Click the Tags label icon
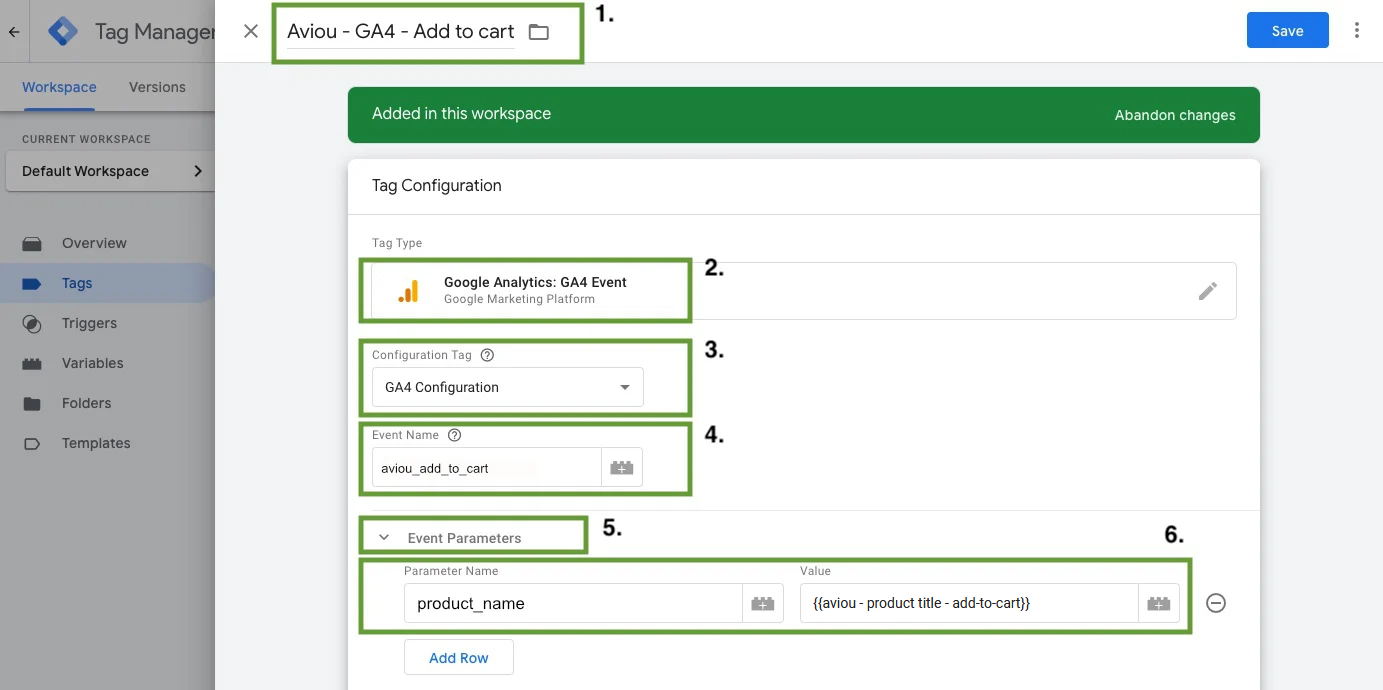 (32, 284)
